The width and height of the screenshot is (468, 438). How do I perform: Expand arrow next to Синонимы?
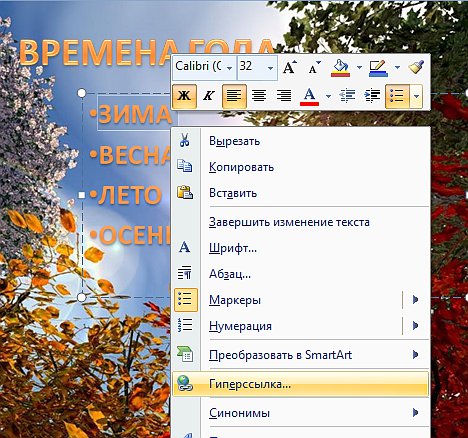pos(415,413)
